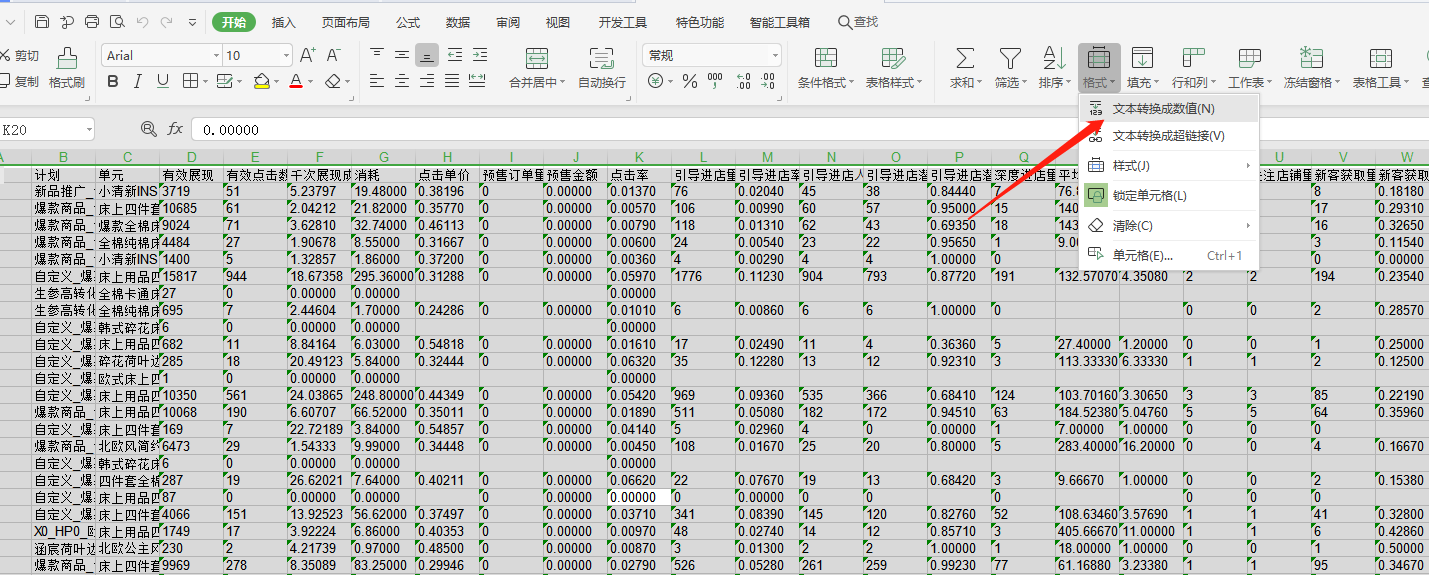This screenshot has width=1429, height=575.
Task: Apply percent style format
Action: click(x=690, y=82)
